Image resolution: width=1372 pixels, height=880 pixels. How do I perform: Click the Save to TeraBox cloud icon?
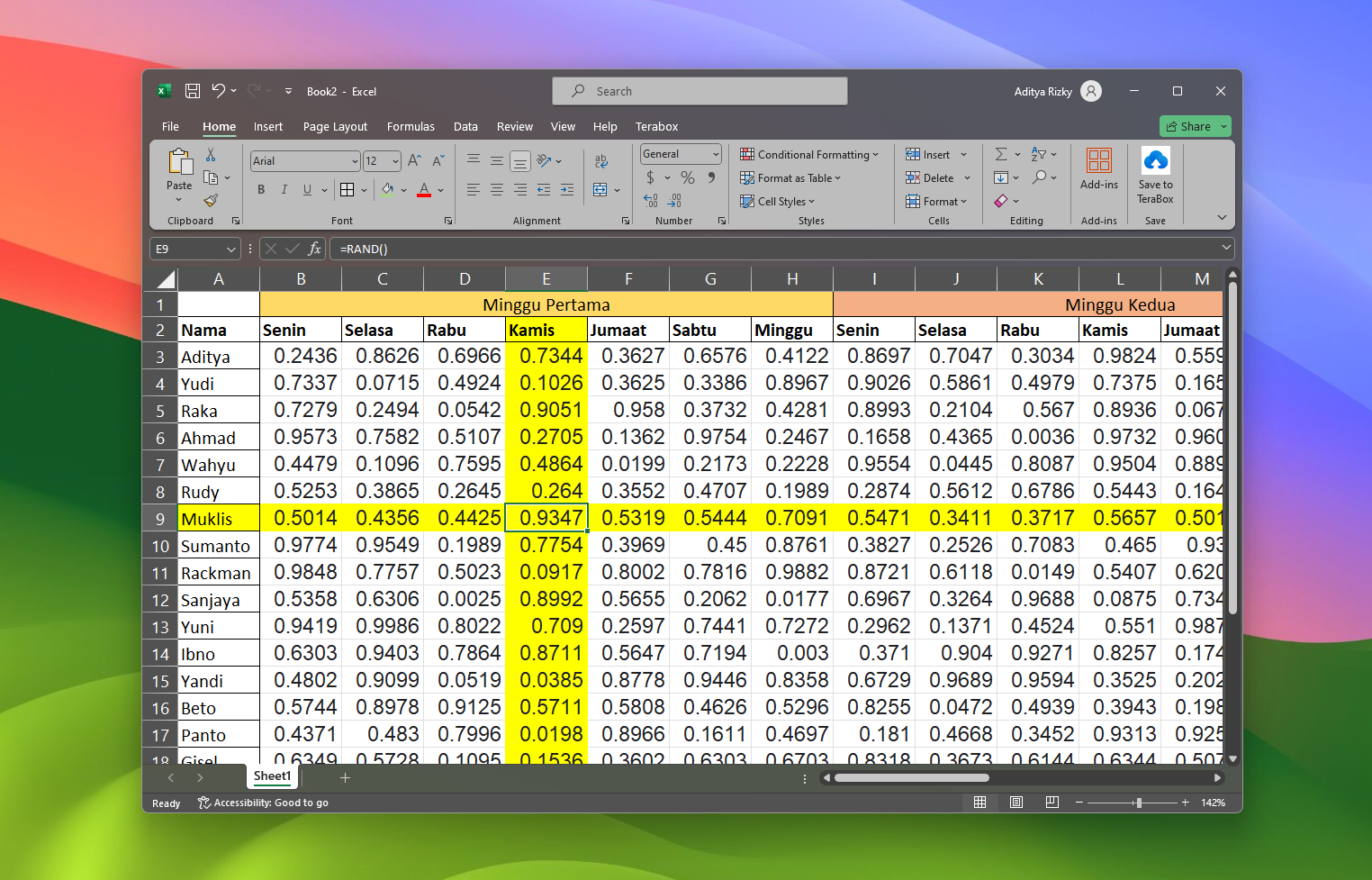(1155, 161)
